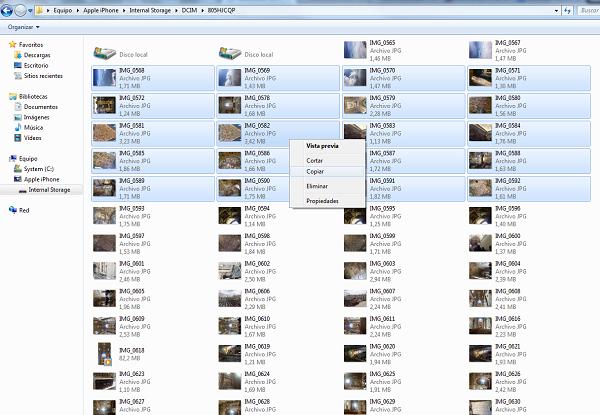Open the System (C:) drive

coord(40,169)
